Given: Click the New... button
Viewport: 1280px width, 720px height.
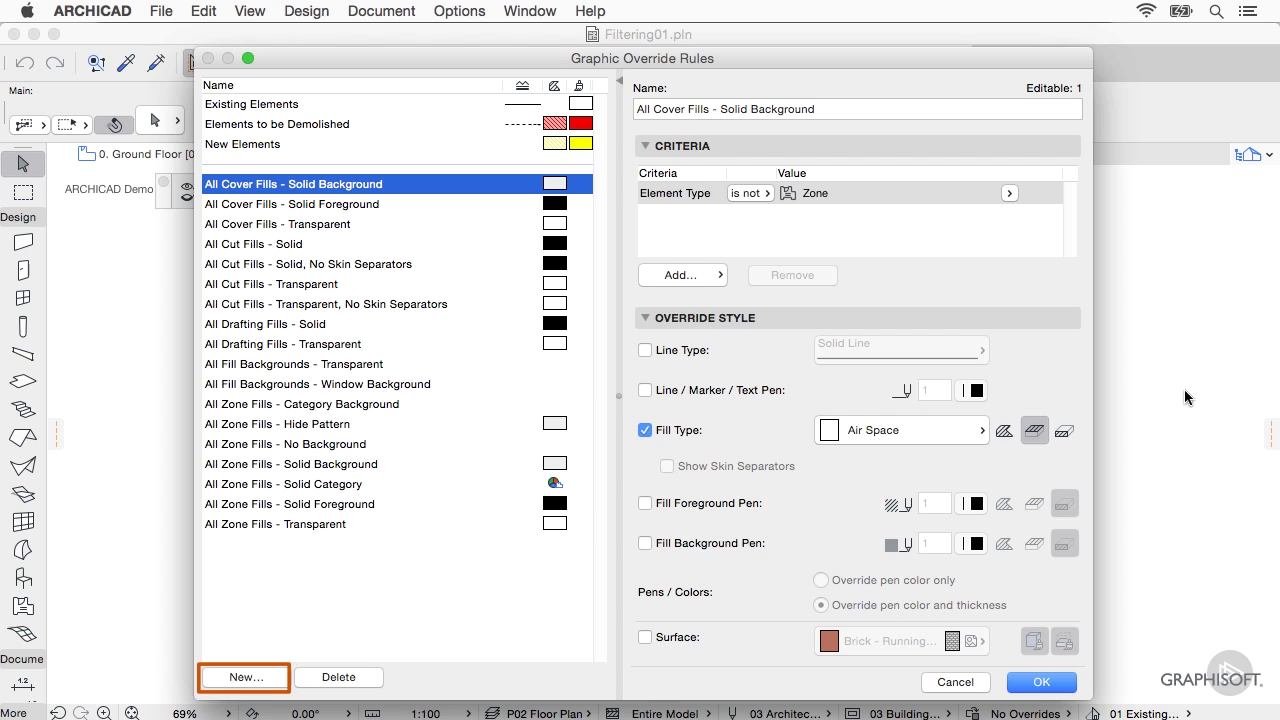Looking at the screenshot, I should pyautogui.click(x=246, y=677).
